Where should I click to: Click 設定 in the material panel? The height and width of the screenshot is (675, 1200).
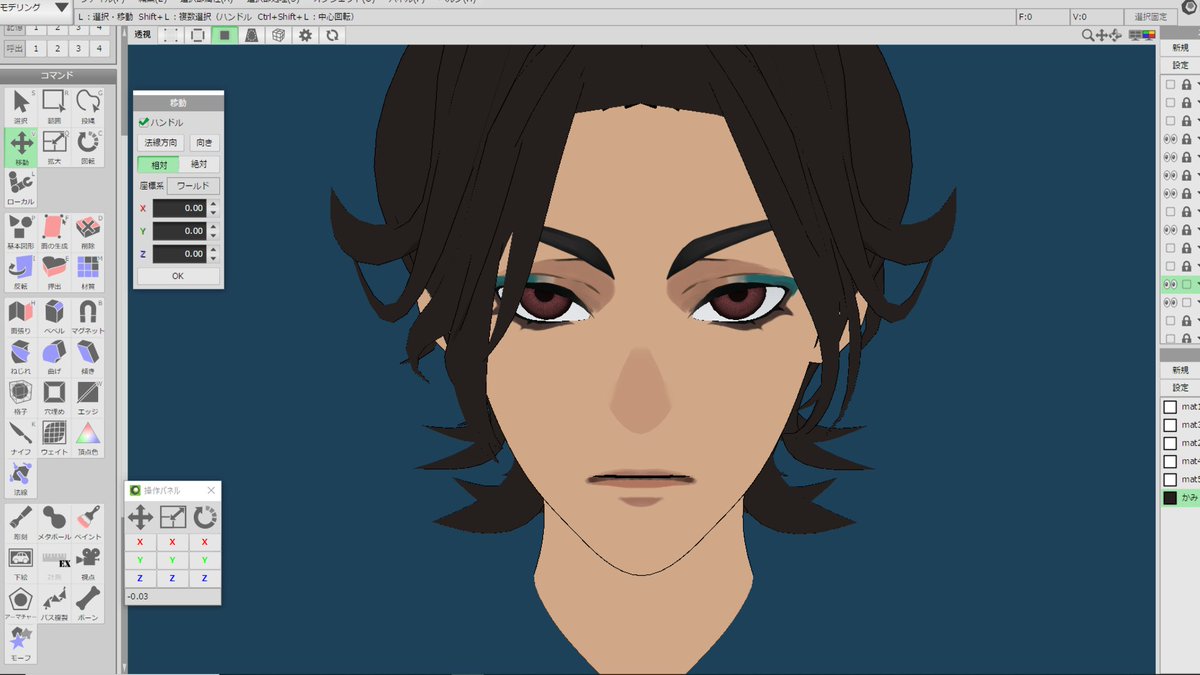pos(1180,387)
